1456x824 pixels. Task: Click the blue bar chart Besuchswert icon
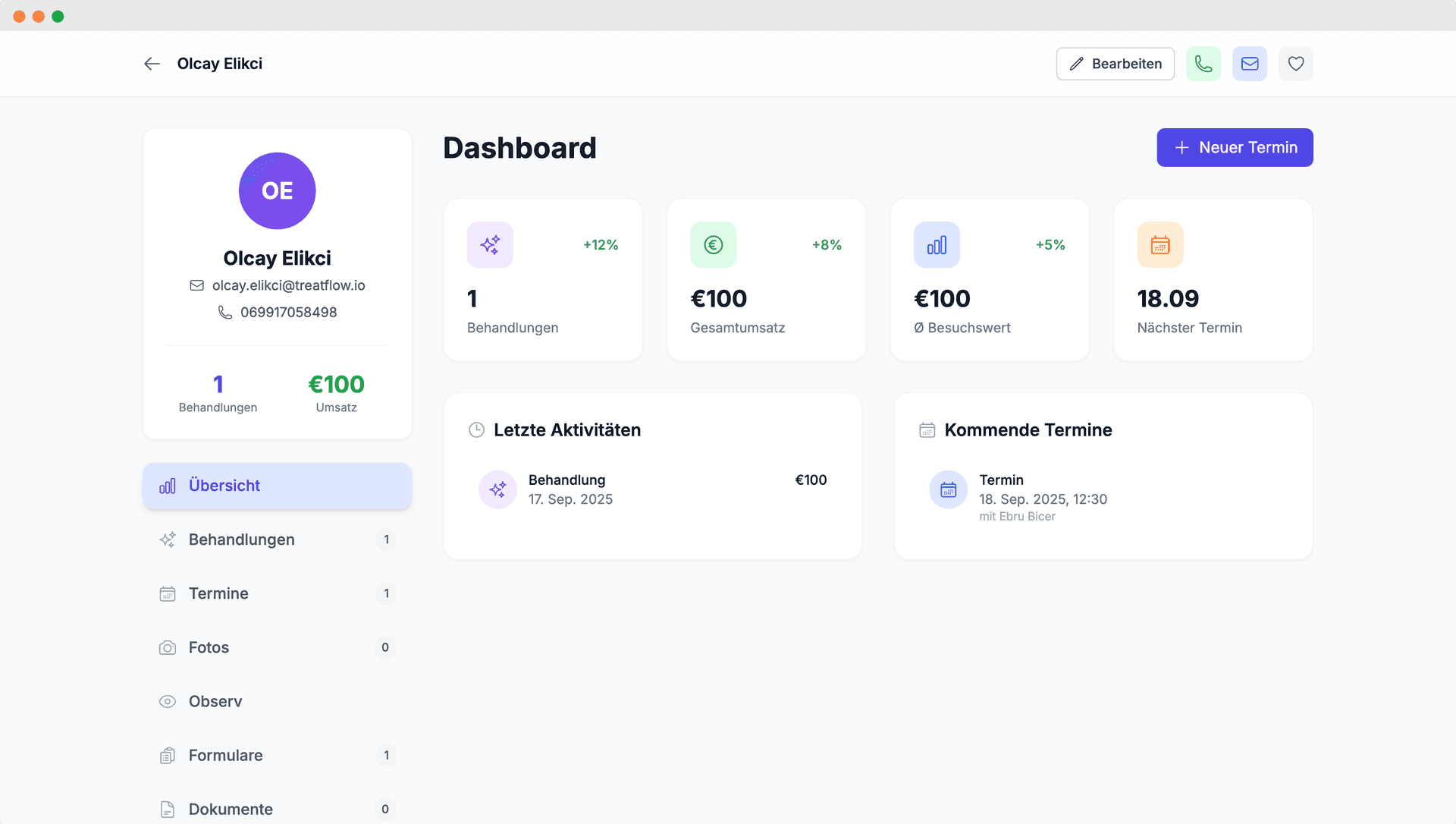937,244
